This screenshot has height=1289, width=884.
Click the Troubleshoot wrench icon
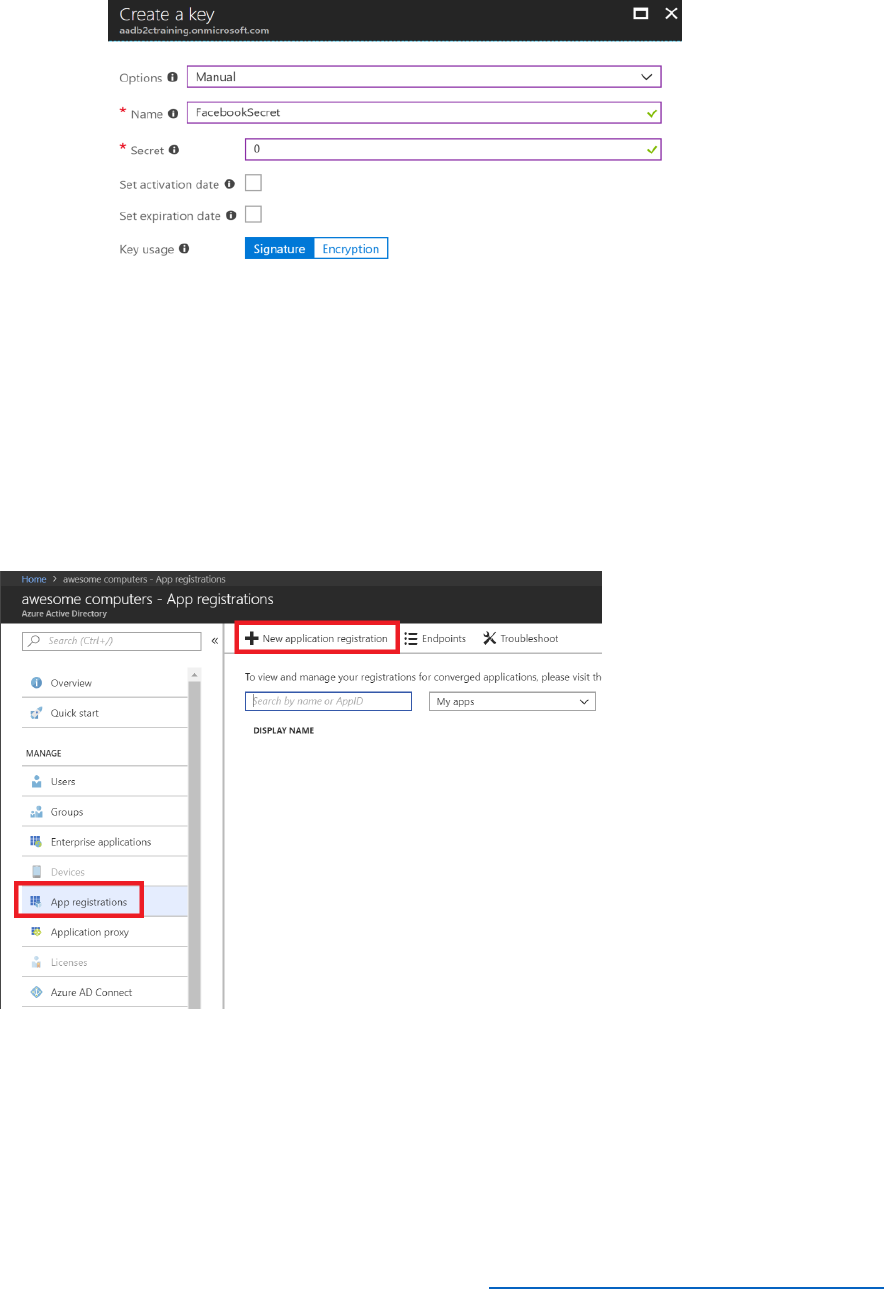click(x=490, y=638)
